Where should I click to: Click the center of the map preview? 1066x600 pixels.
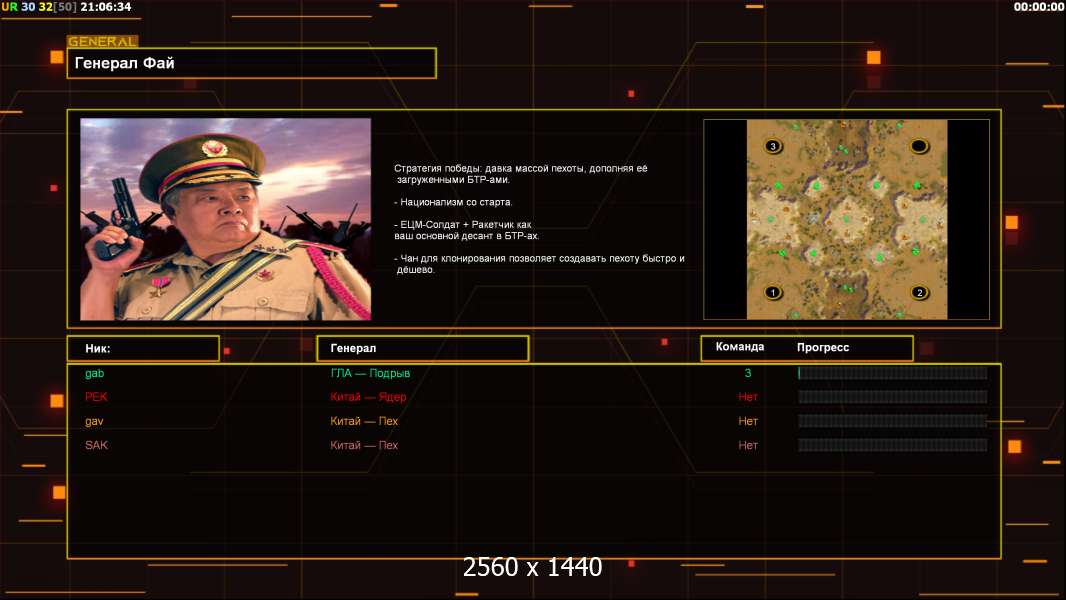point(846,219)
